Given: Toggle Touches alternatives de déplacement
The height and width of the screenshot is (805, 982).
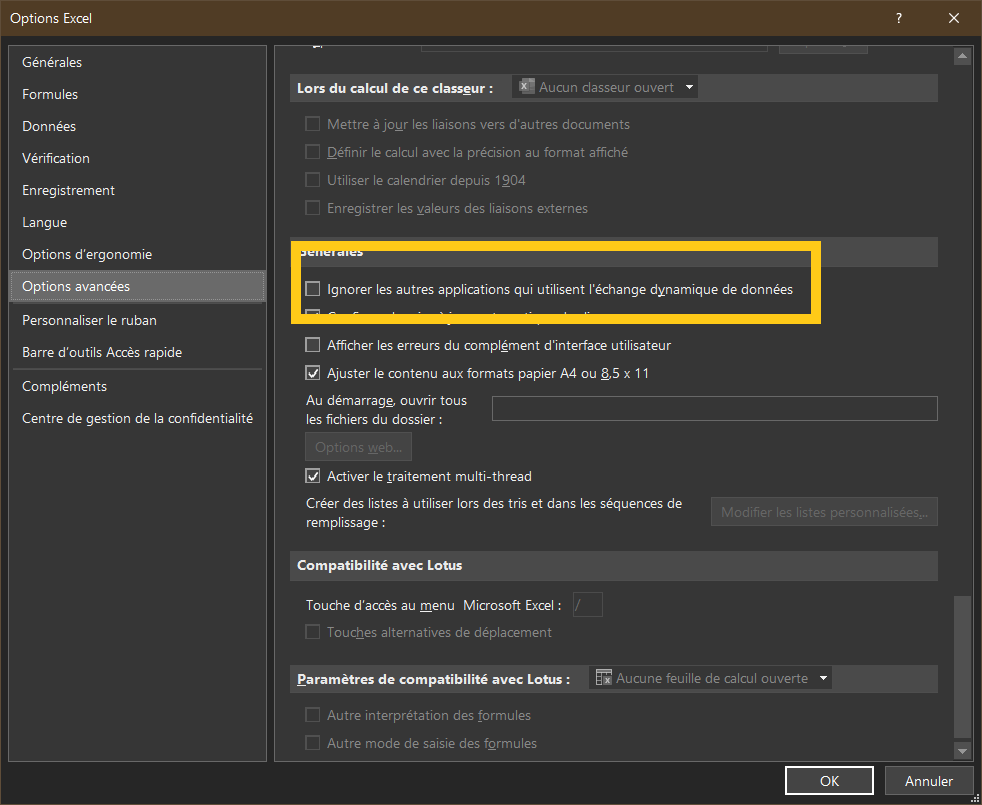Looking at the screenshot, I should tap(313, 632).
